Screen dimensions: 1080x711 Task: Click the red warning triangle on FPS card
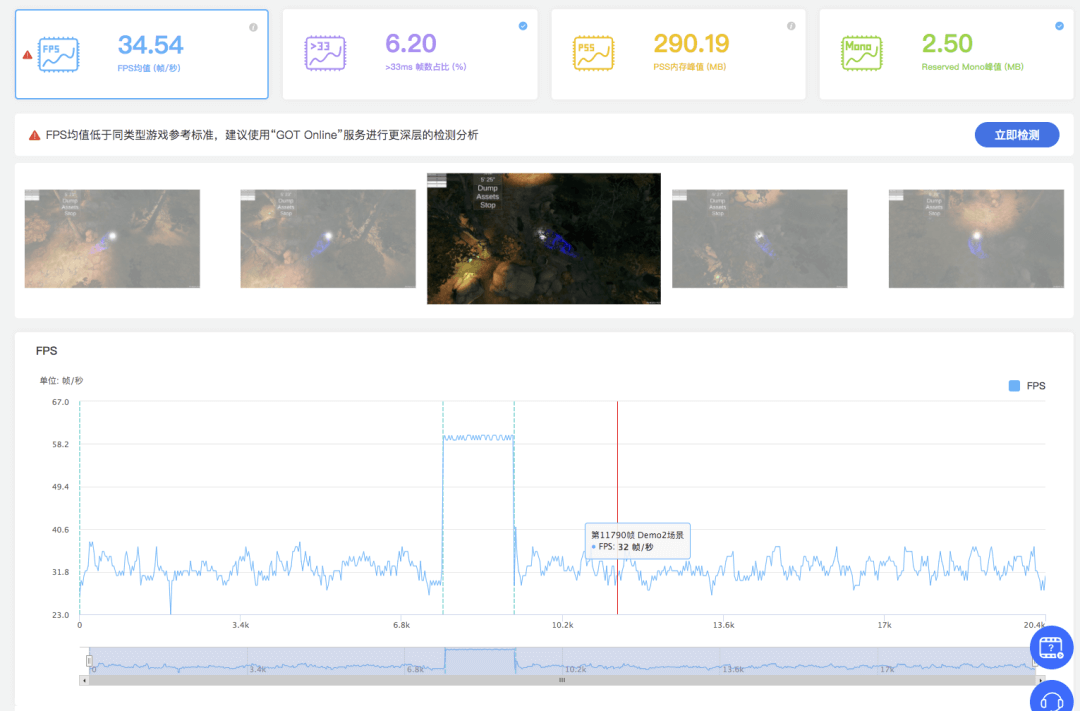tap(28, 54)
